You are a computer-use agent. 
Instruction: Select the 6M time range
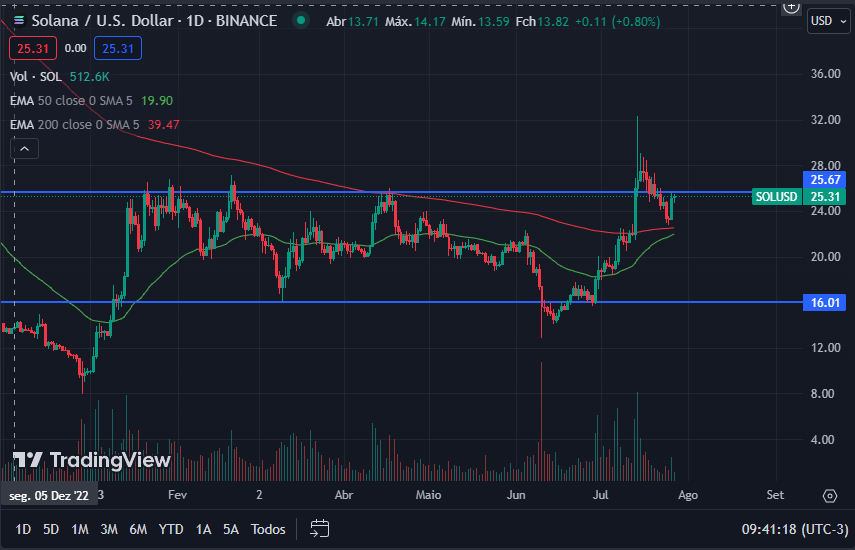pyautogui.click(x=138, y=529)
